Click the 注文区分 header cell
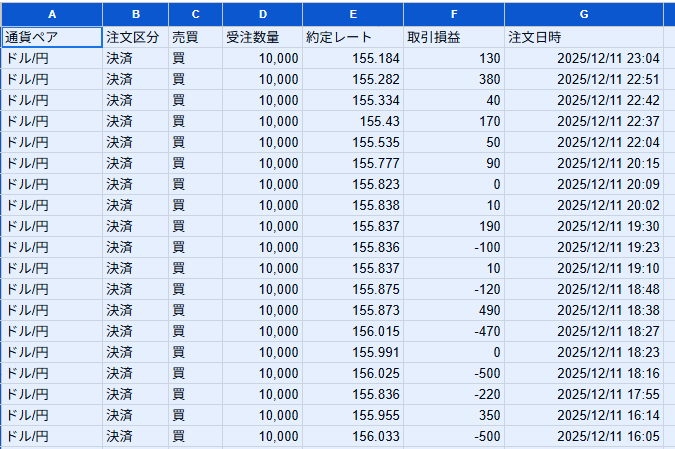675x449 pixels. [135, 37]
